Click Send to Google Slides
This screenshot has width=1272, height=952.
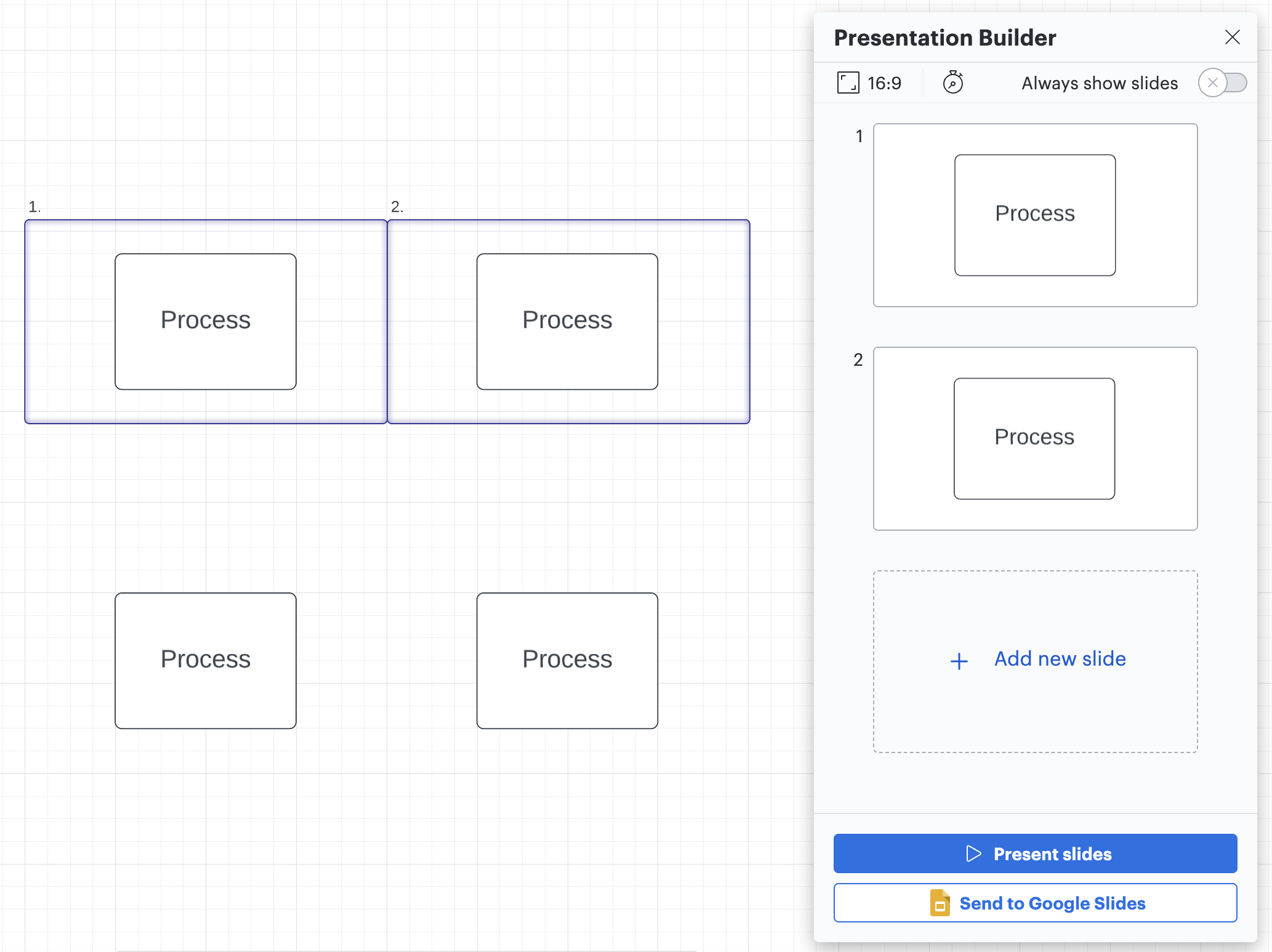coord(1034,903)
